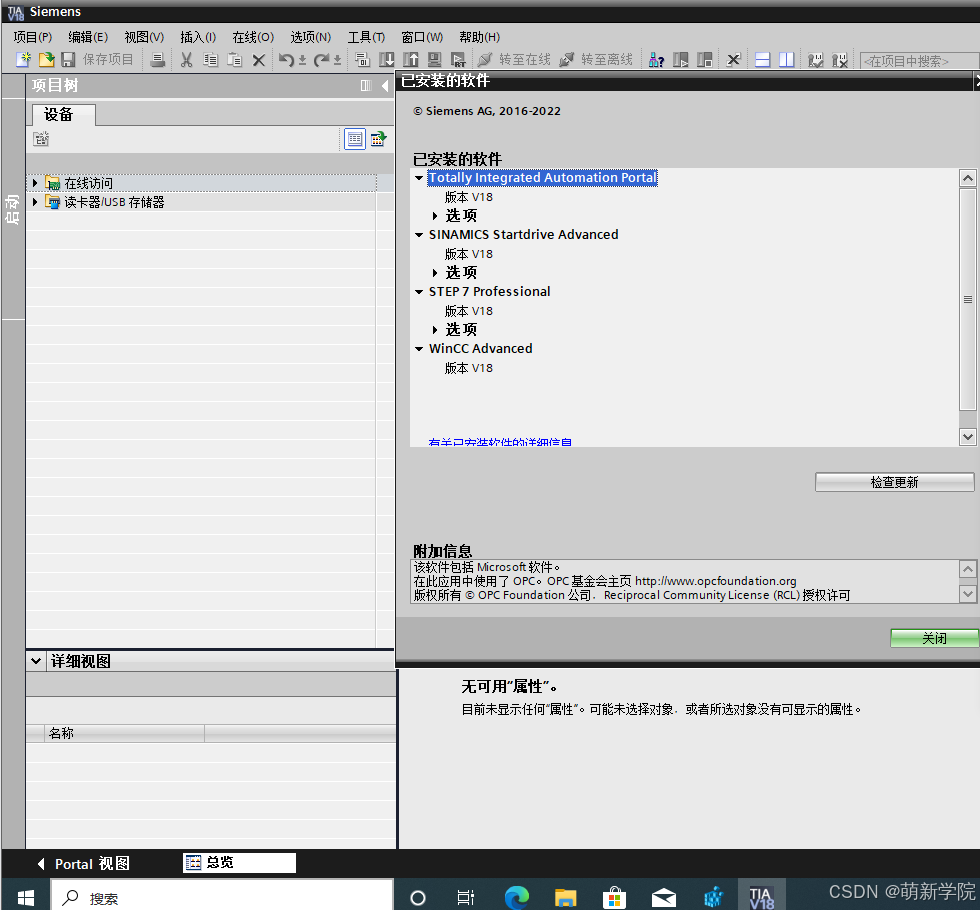
Task: Click the Compile icon in toolbar
Action: (x=362, y=59)
